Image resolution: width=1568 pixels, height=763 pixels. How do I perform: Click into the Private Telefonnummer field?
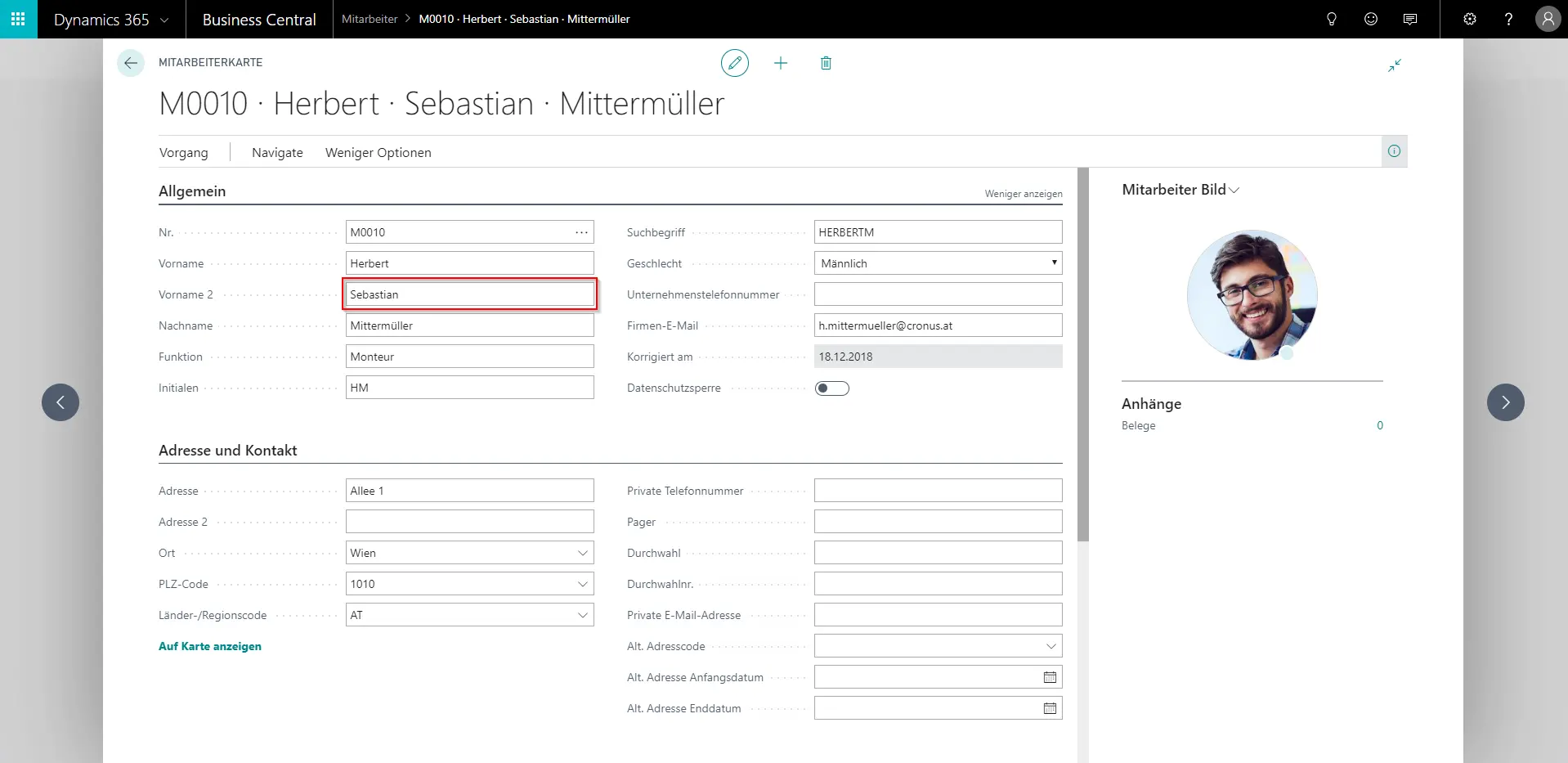click(939, 491)
